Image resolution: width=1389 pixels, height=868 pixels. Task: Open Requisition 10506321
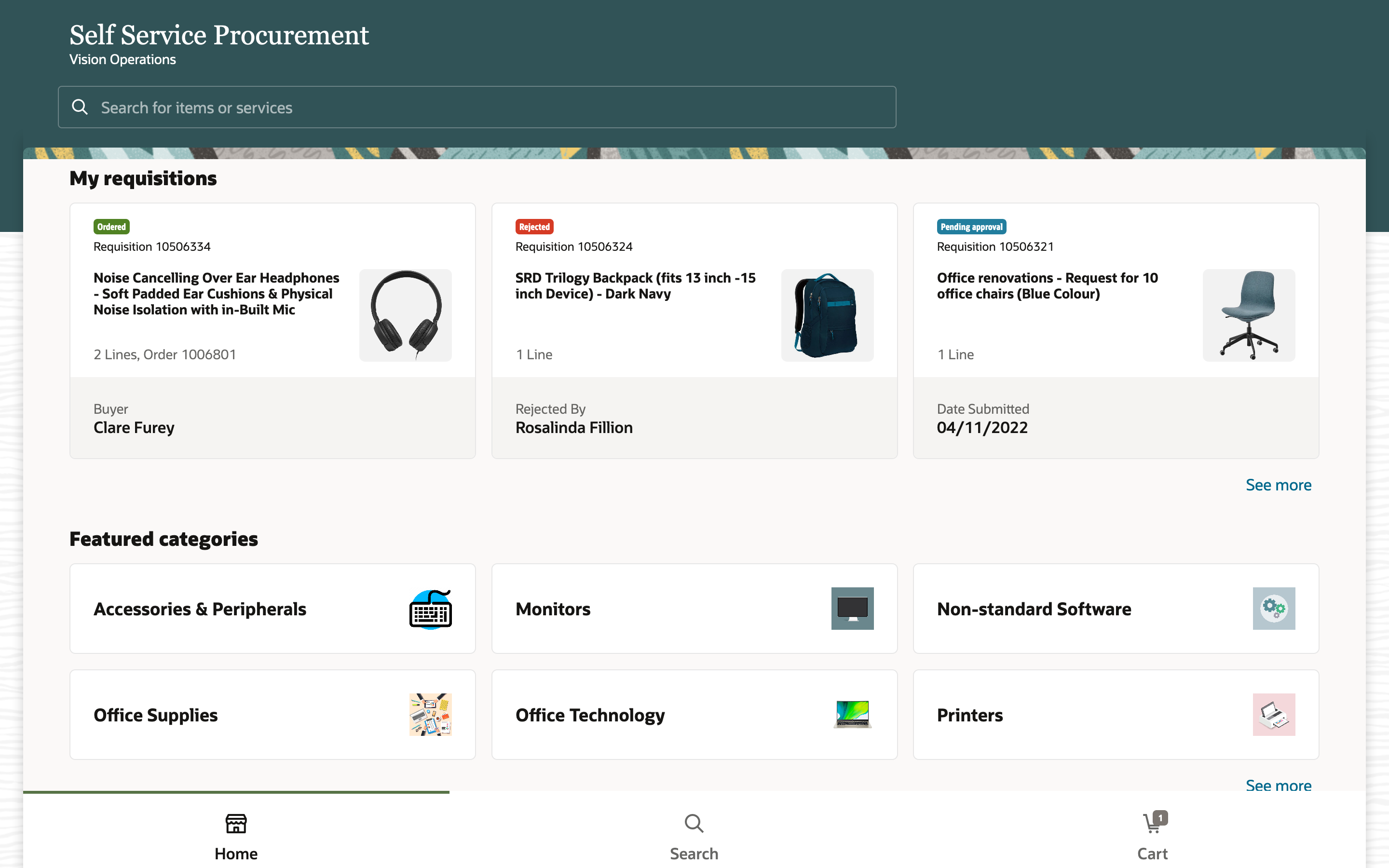(x=994, y=246)
